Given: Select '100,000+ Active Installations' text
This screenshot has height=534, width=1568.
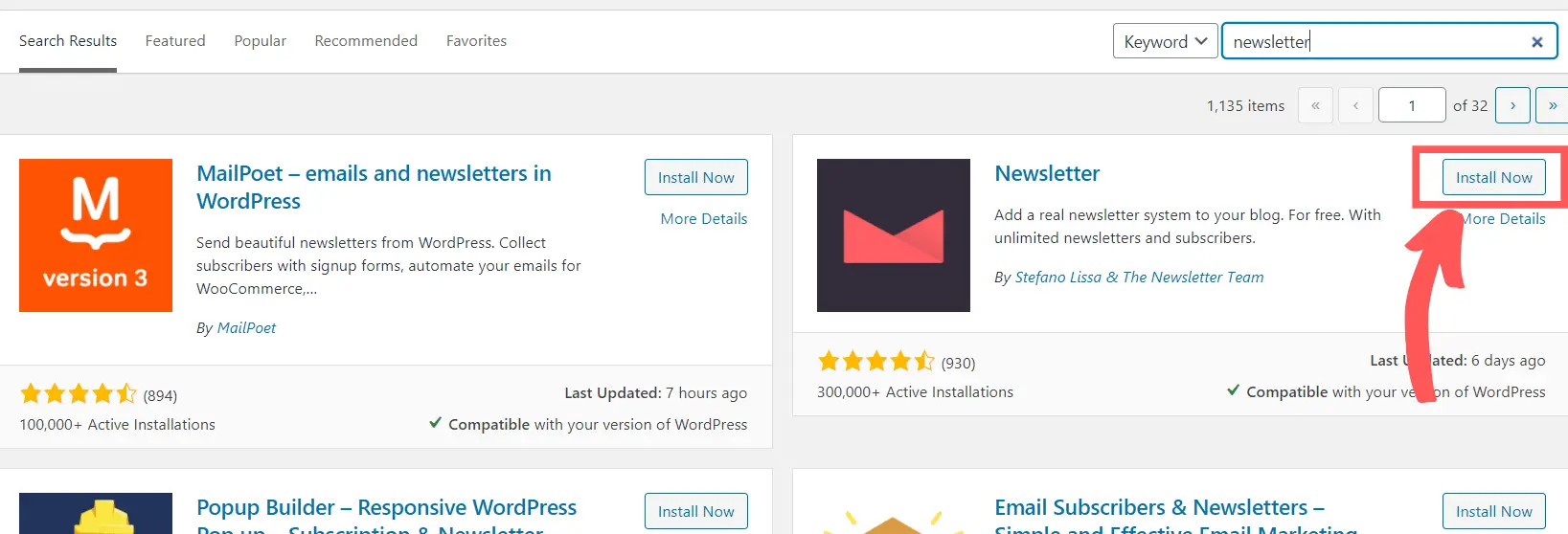Looking at the screenshot, I should coord(117,424).
